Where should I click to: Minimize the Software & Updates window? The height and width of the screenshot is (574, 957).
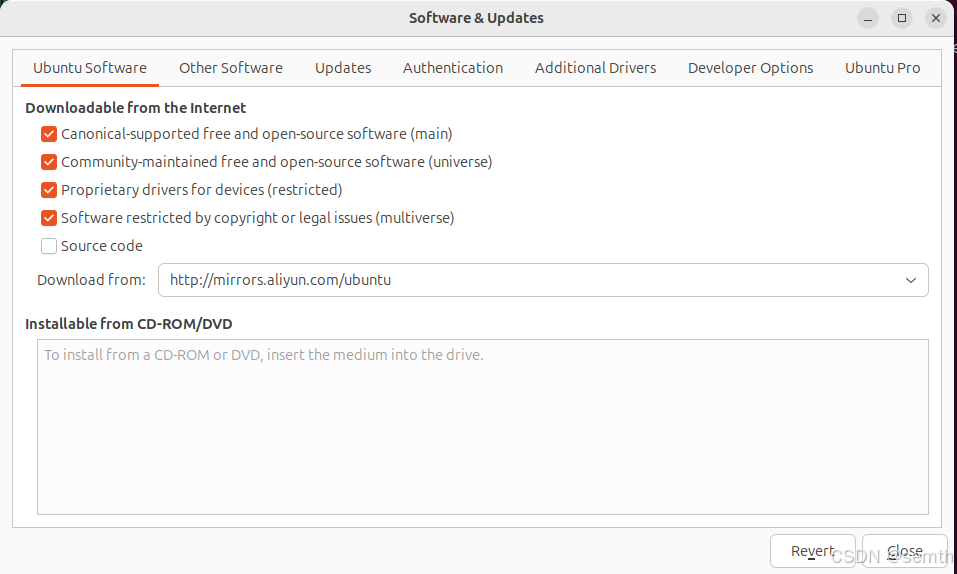(868, 18)
